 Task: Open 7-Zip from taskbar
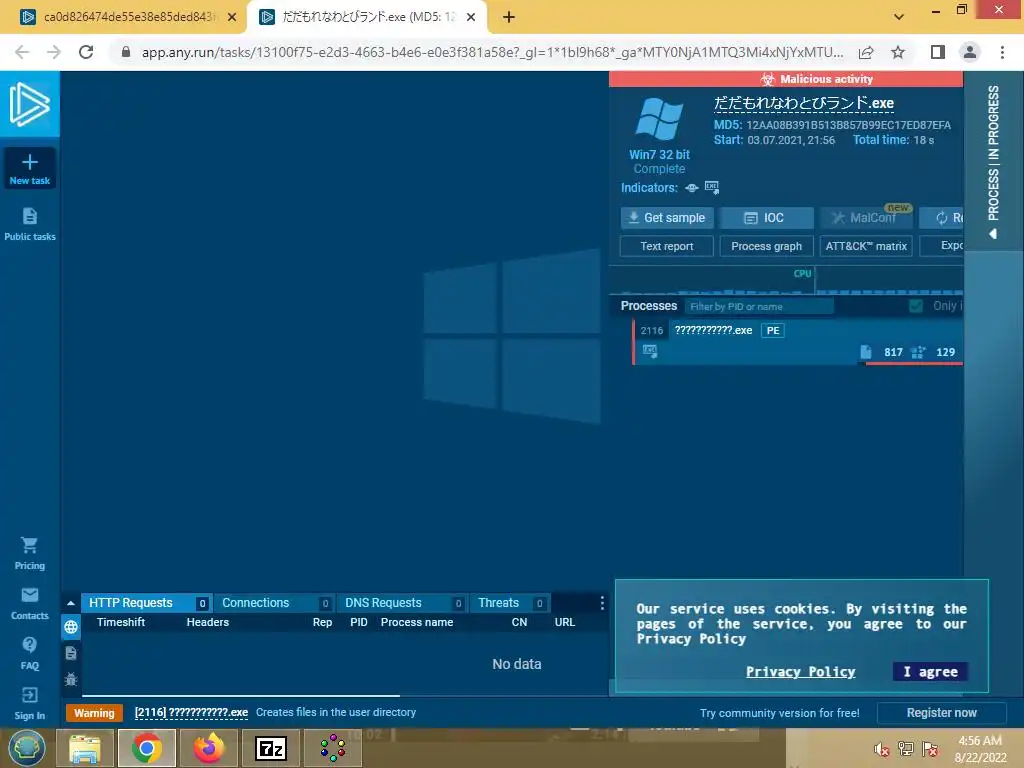click(271, 748)
